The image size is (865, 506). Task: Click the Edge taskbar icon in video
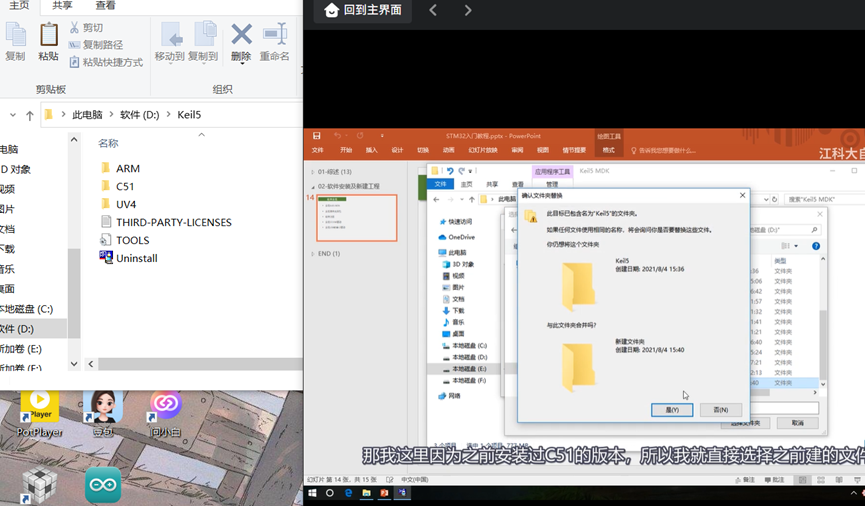coord(349,493)
